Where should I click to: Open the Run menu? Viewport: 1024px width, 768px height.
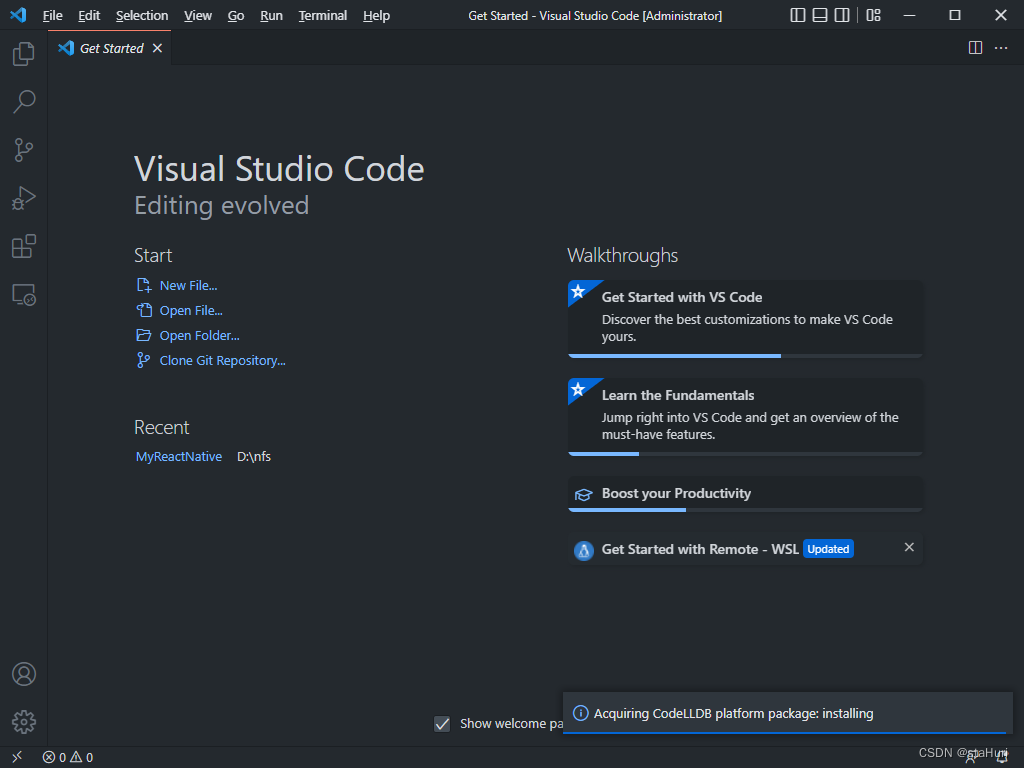coord(271,16)
